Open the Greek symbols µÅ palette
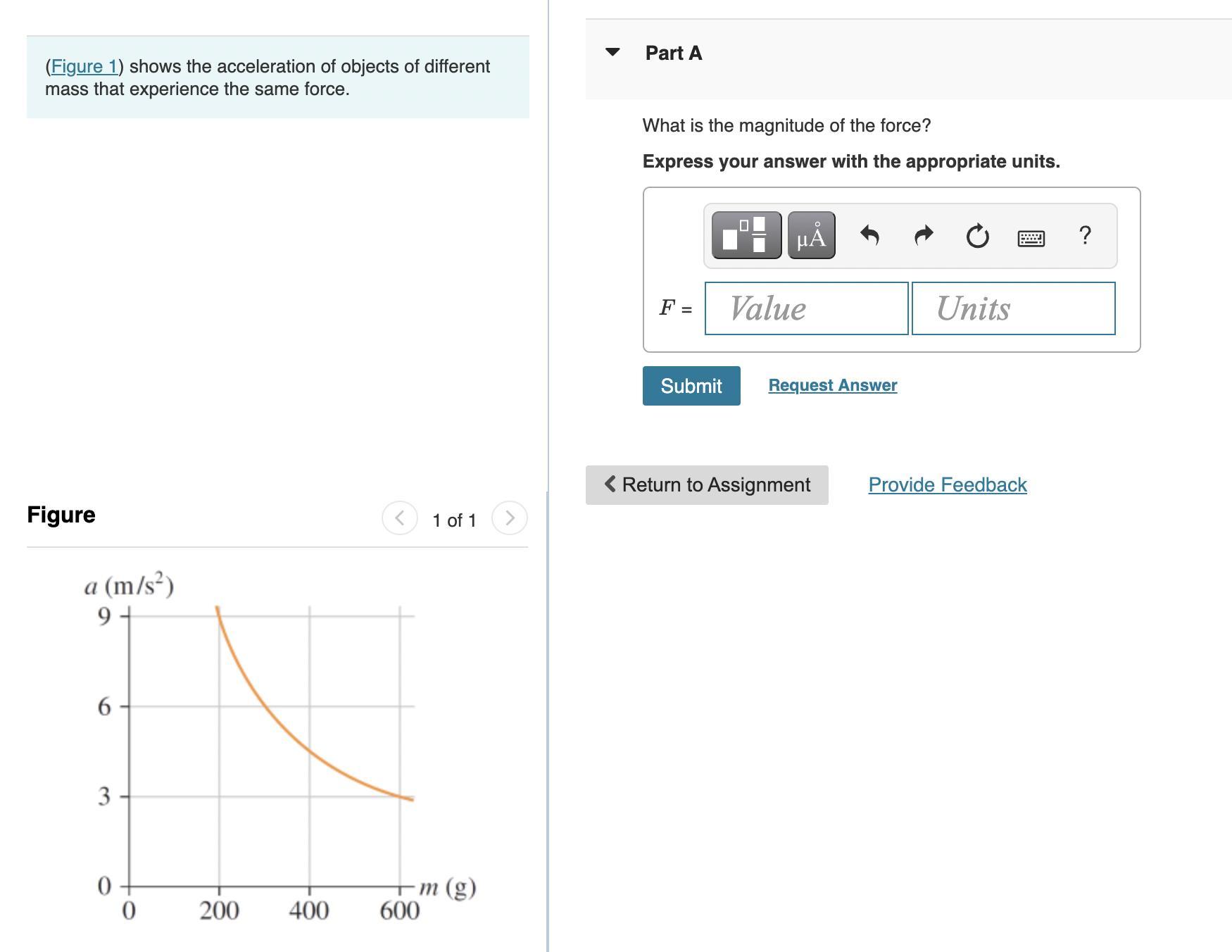 [811, 235]
